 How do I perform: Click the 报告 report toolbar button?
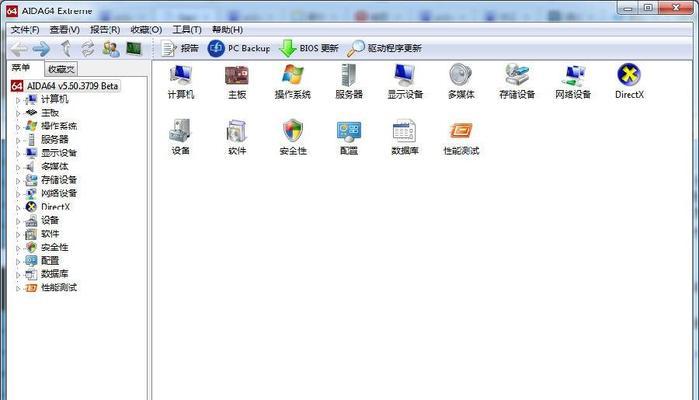pos(180,48)
